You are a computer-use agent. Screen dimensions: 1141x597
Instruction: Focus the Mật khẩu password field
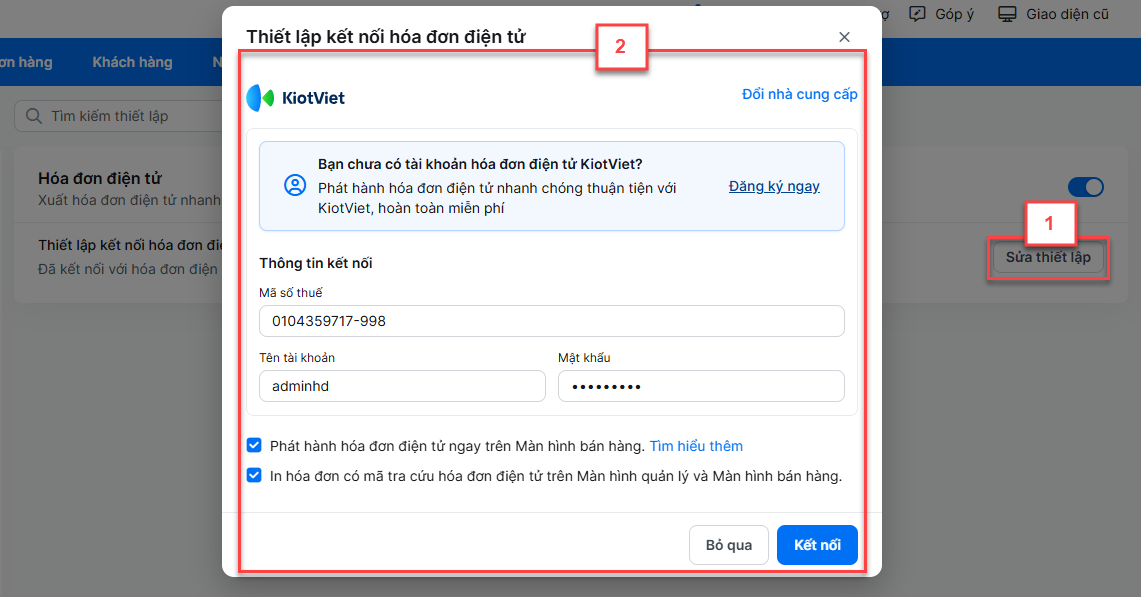(701, 386)
